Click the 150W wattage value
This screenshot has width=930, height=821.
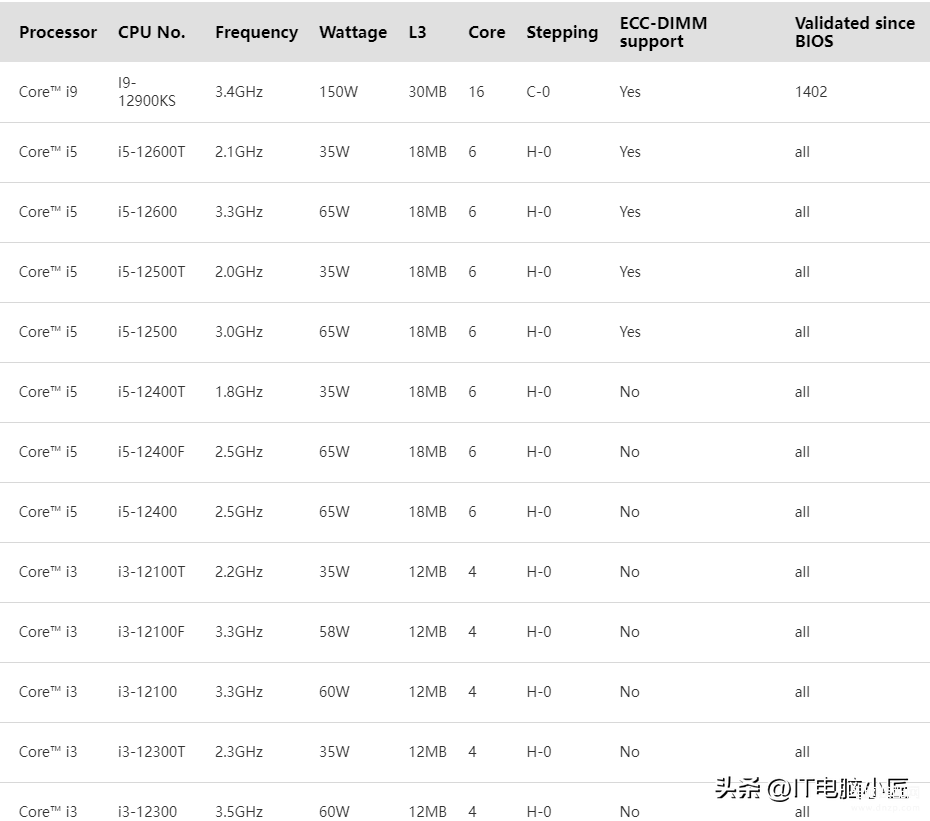click(338, 92)
